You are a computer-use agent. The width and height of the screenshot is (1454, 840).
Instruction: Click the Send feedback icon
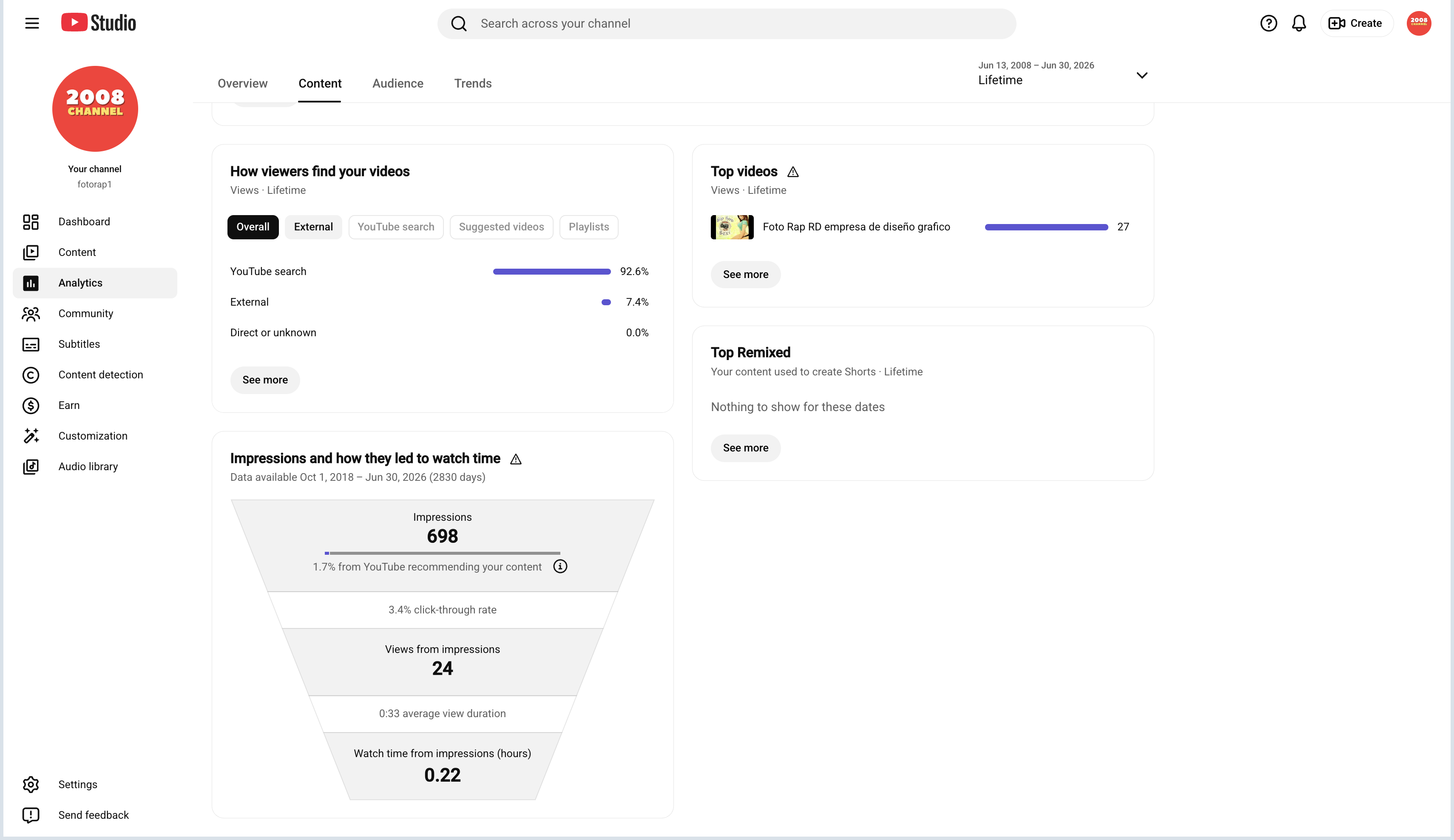tap(31, 814)
